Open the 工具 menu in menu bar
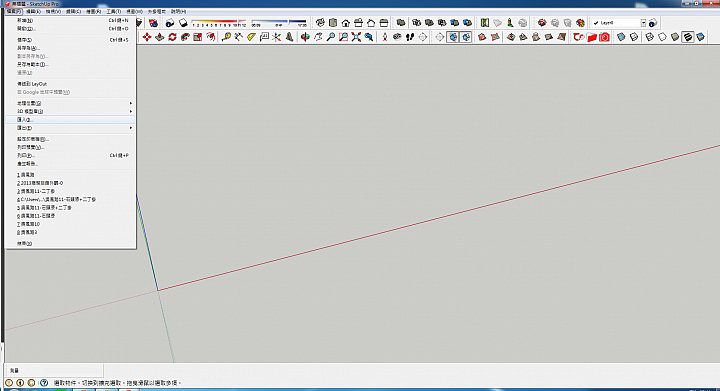 pos(114,11)
